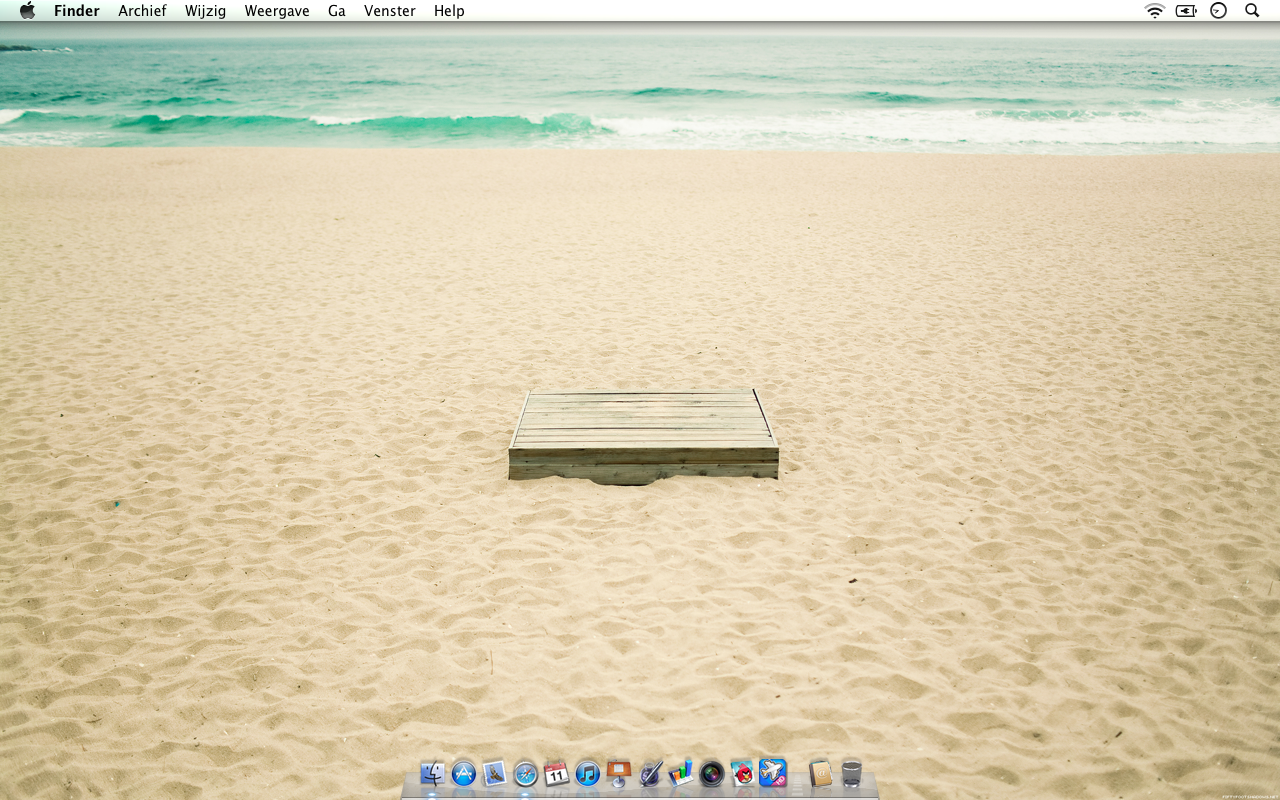The height and width of the screenshot is (800, 1280).
Task: Launch Numbers bar chart icon
Action: (x=680, y=774)
